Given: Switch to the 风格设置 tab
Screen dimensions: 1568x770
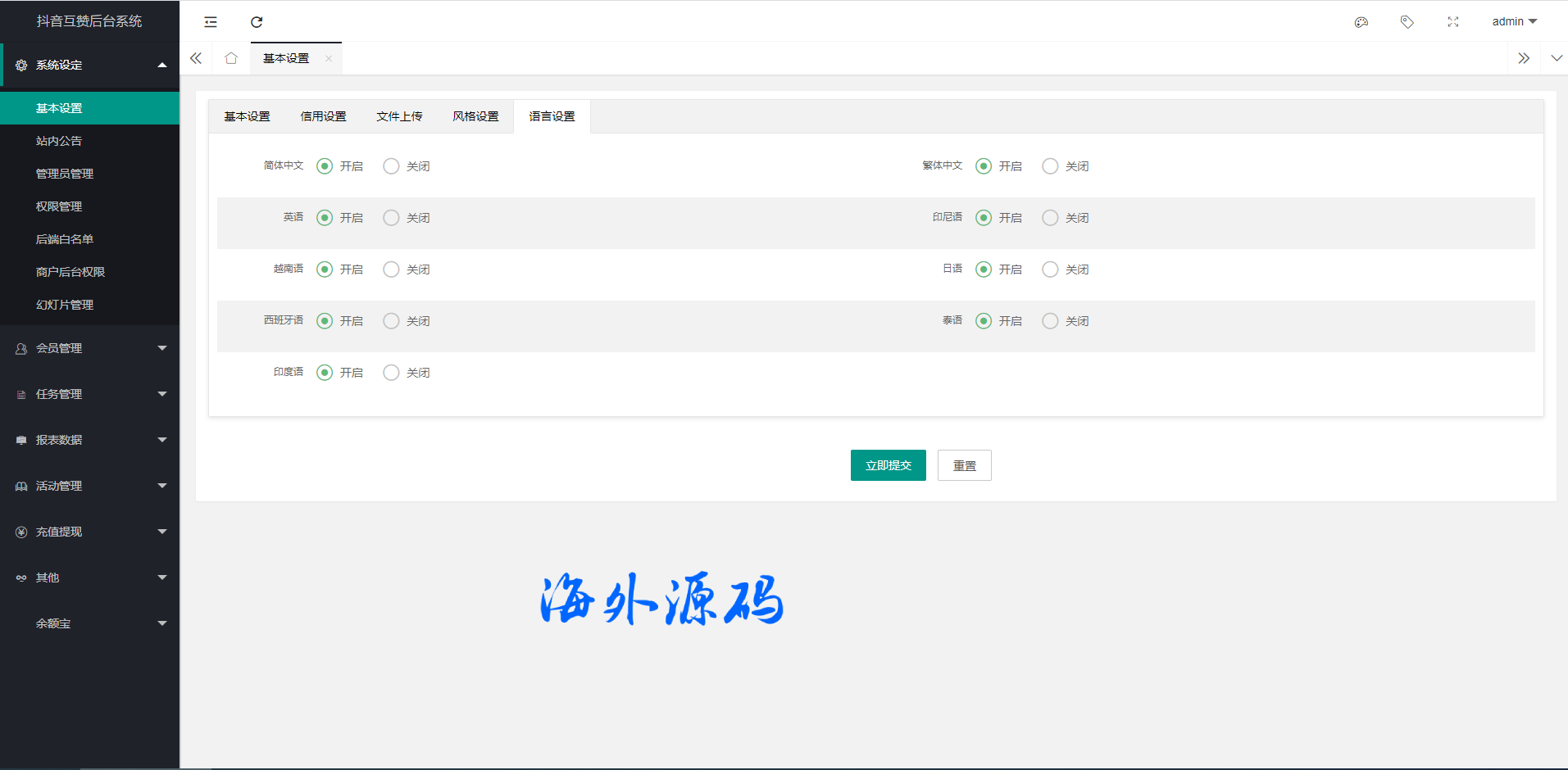Looking at the screenshot, I should coord(475,116).
